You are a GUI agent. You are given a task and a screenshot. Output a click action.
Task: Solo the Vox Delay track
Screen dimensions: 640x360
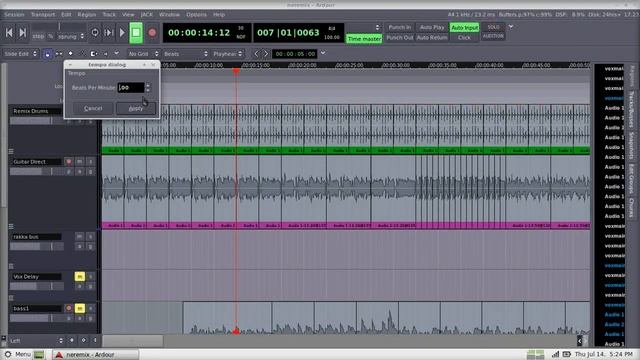coord(91,277)
